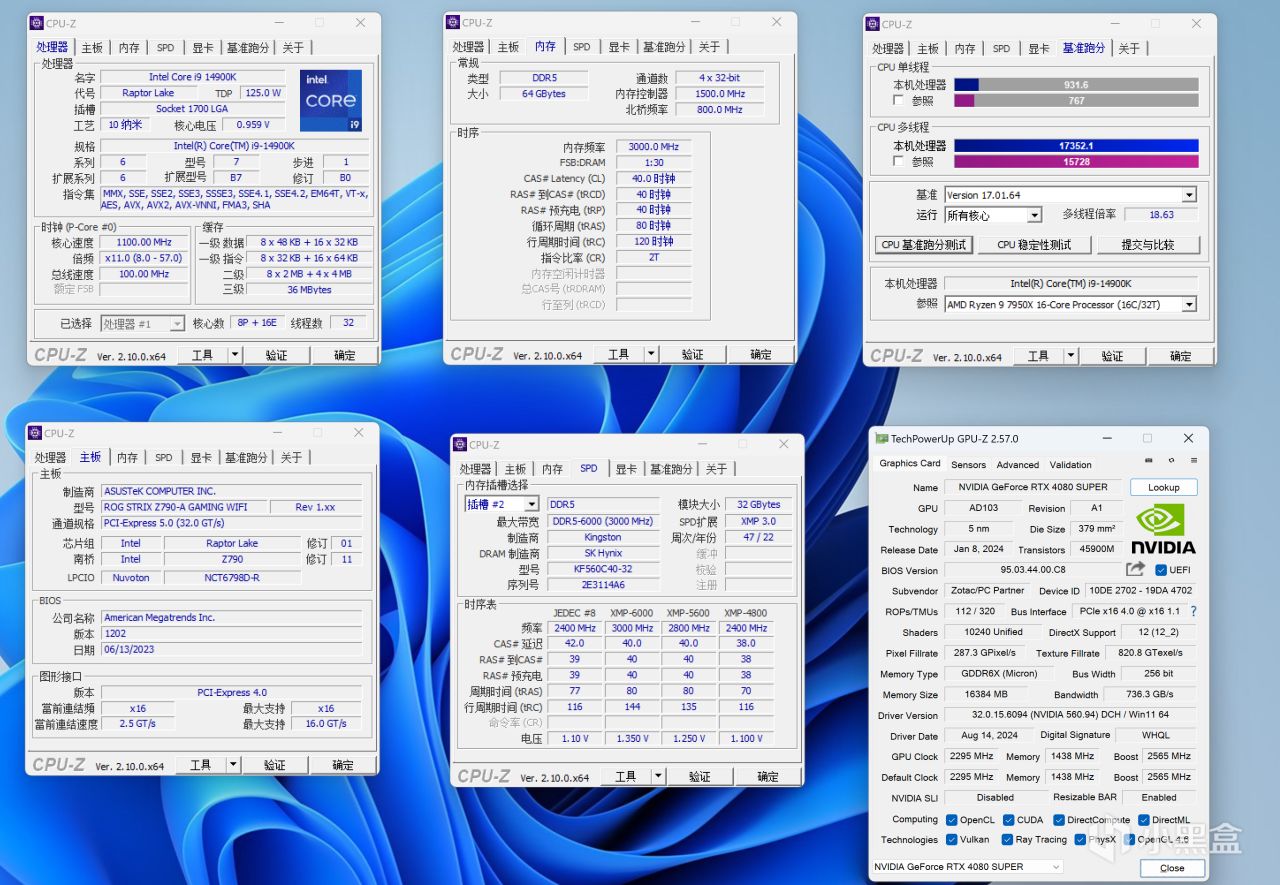1280x885 pixels.
Task: Toggle the OpenCL checkbox
Action: point(951,820)
